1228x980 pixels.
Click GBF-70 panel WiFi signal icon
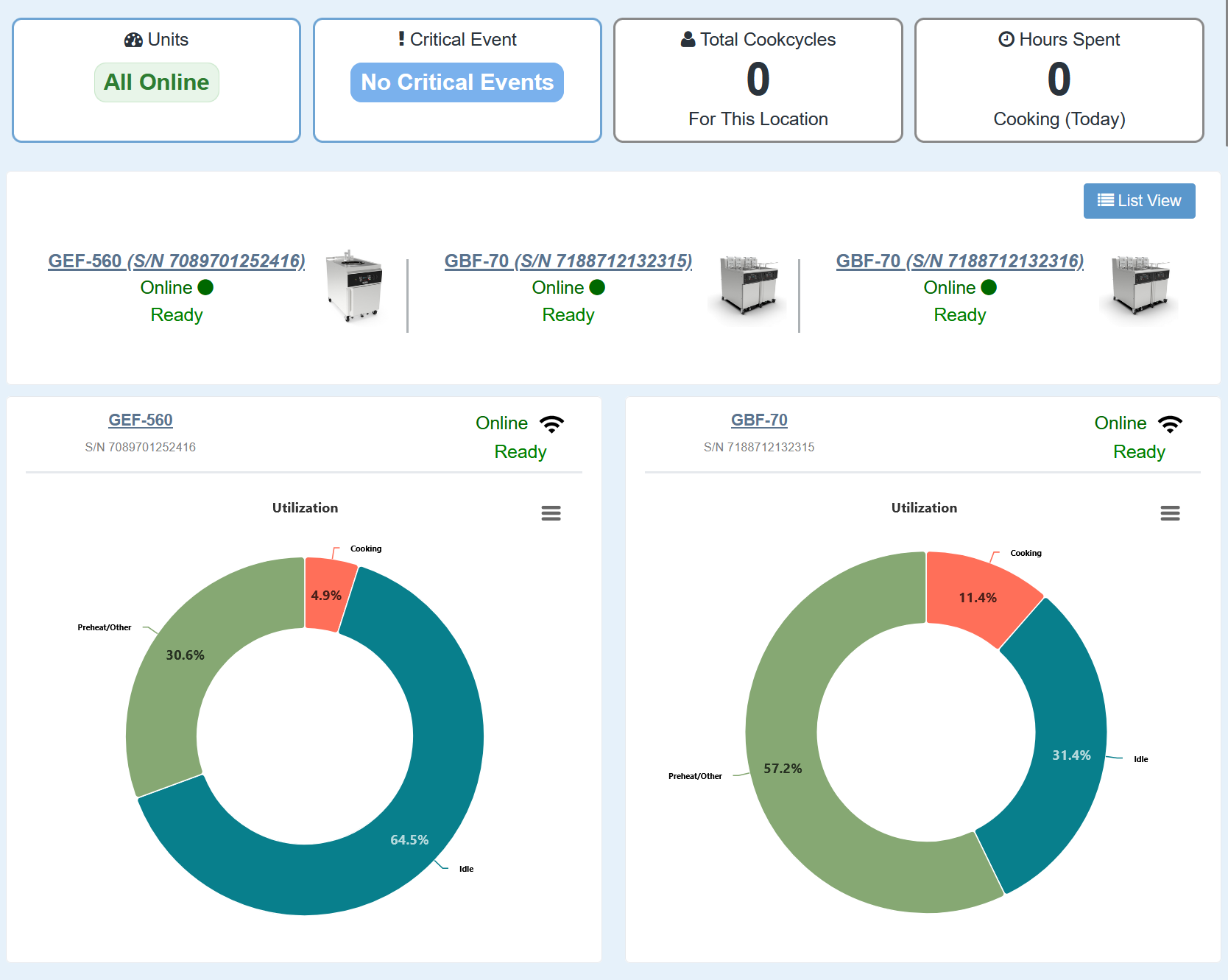click(x=1170, y=424)
